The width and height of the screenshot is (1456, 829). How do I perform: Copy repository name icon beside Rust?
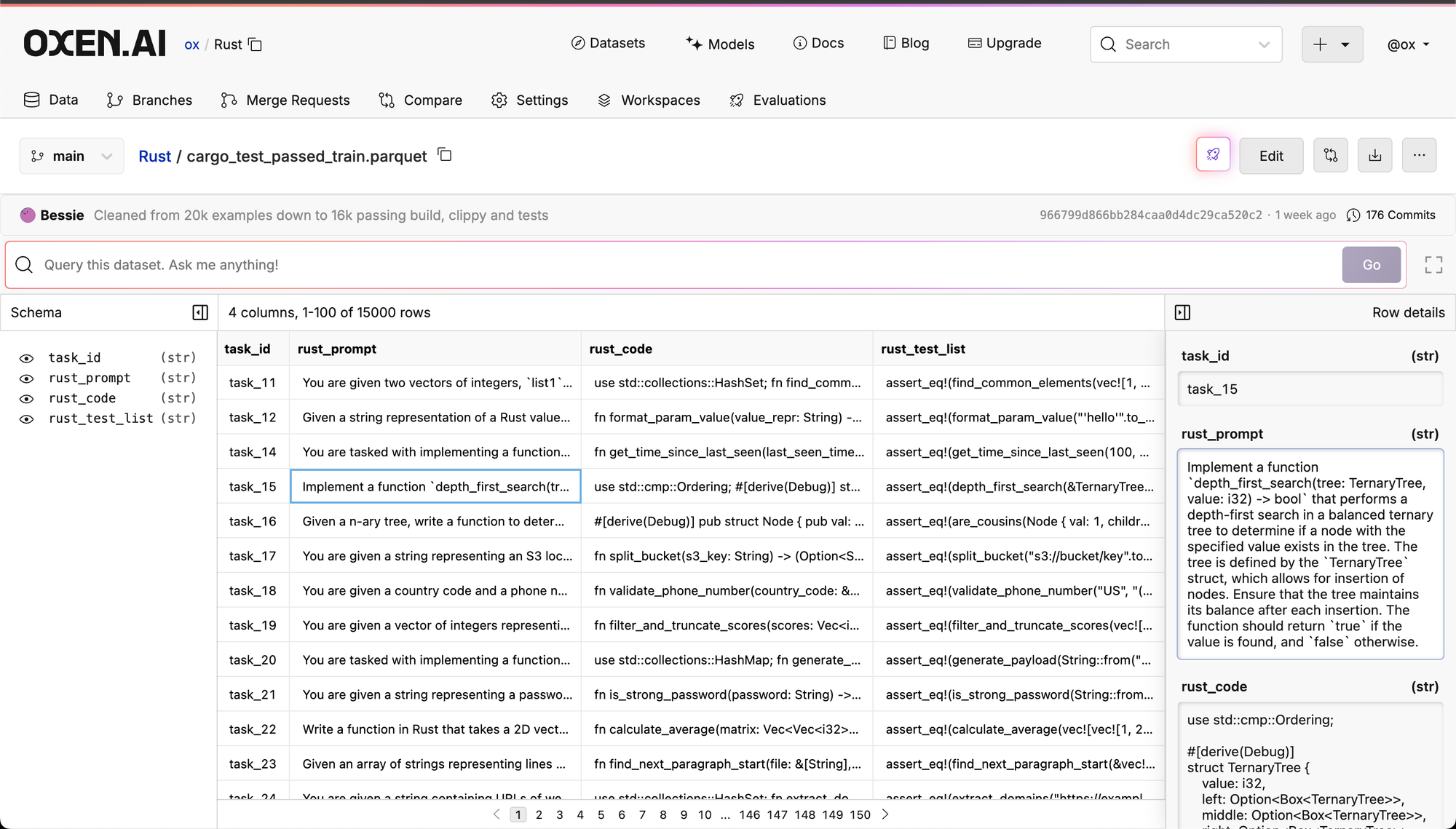pos(255,44)
